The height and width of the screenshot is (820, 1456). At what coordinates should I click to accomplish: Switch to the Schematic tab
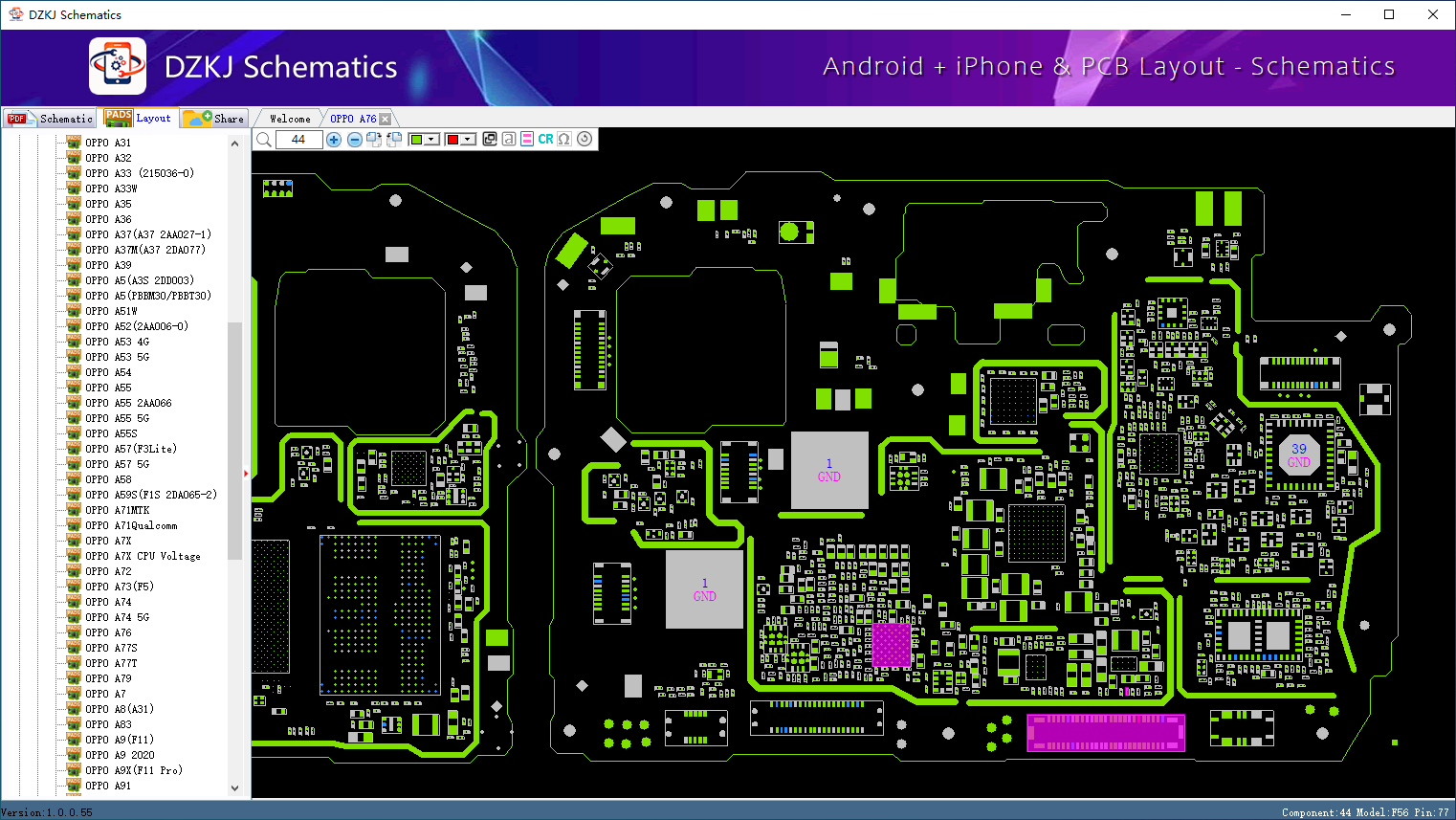tap(51, 119)
